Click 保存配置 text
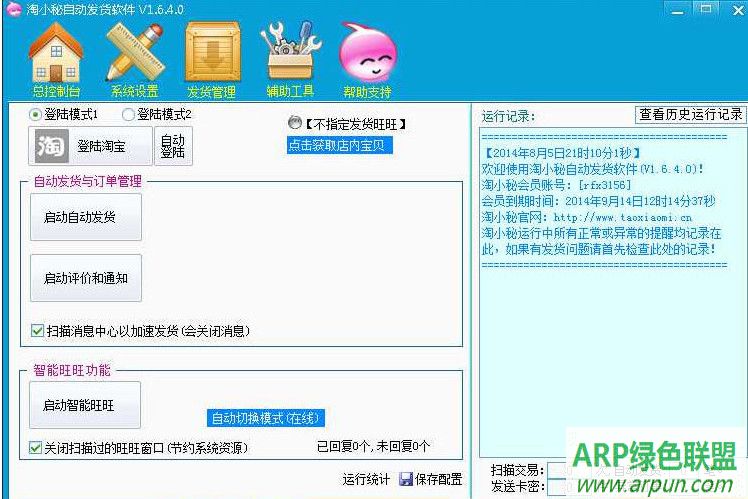Viewport: 748px width, 499px height. coord(438,479)
